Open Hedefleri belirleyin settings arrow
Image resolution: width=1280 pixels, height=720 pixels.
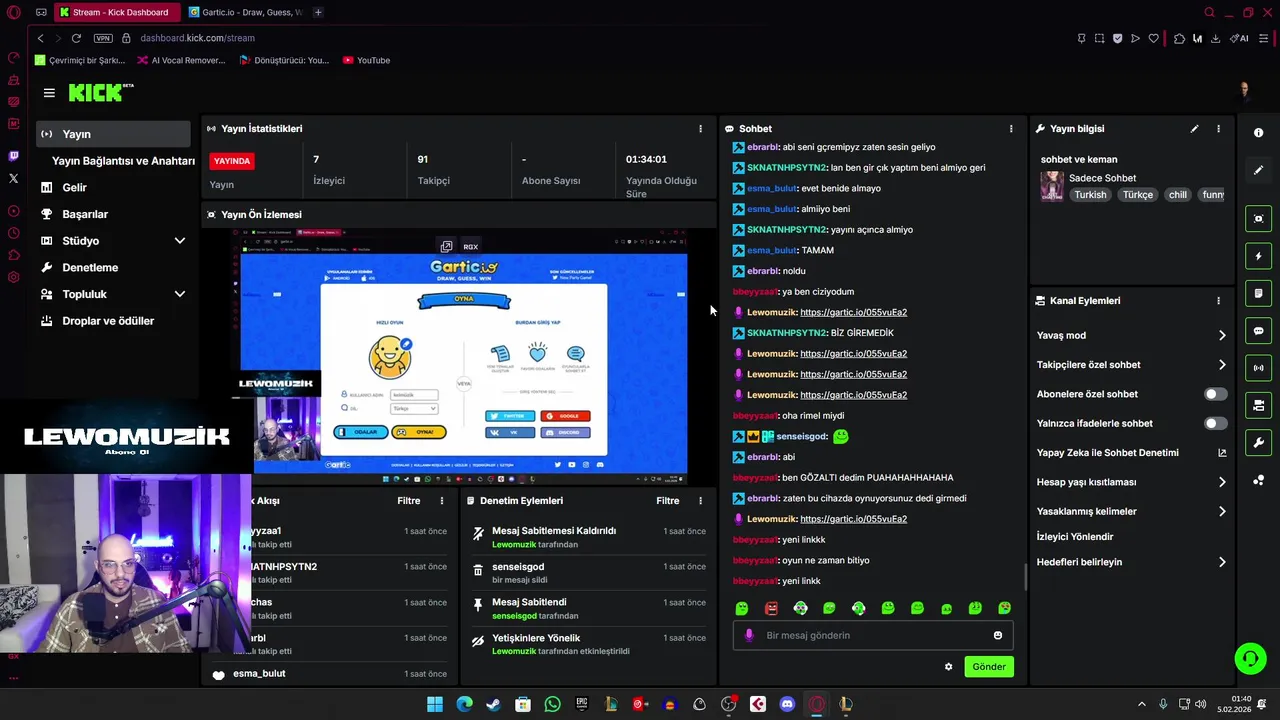(x=1222, y=562)
